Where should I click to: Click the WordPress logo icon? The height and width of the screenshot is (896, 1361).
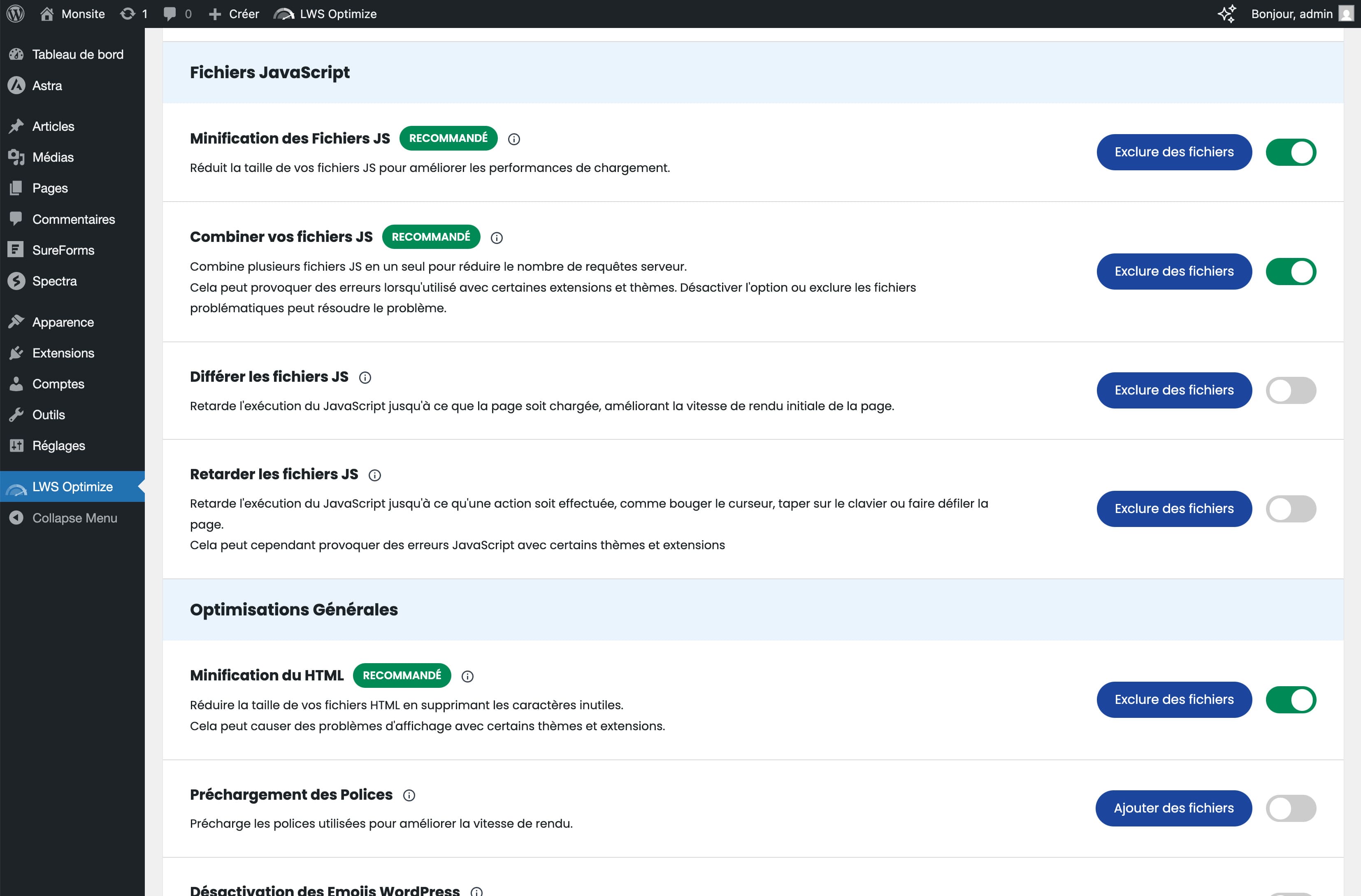(16, 14)
